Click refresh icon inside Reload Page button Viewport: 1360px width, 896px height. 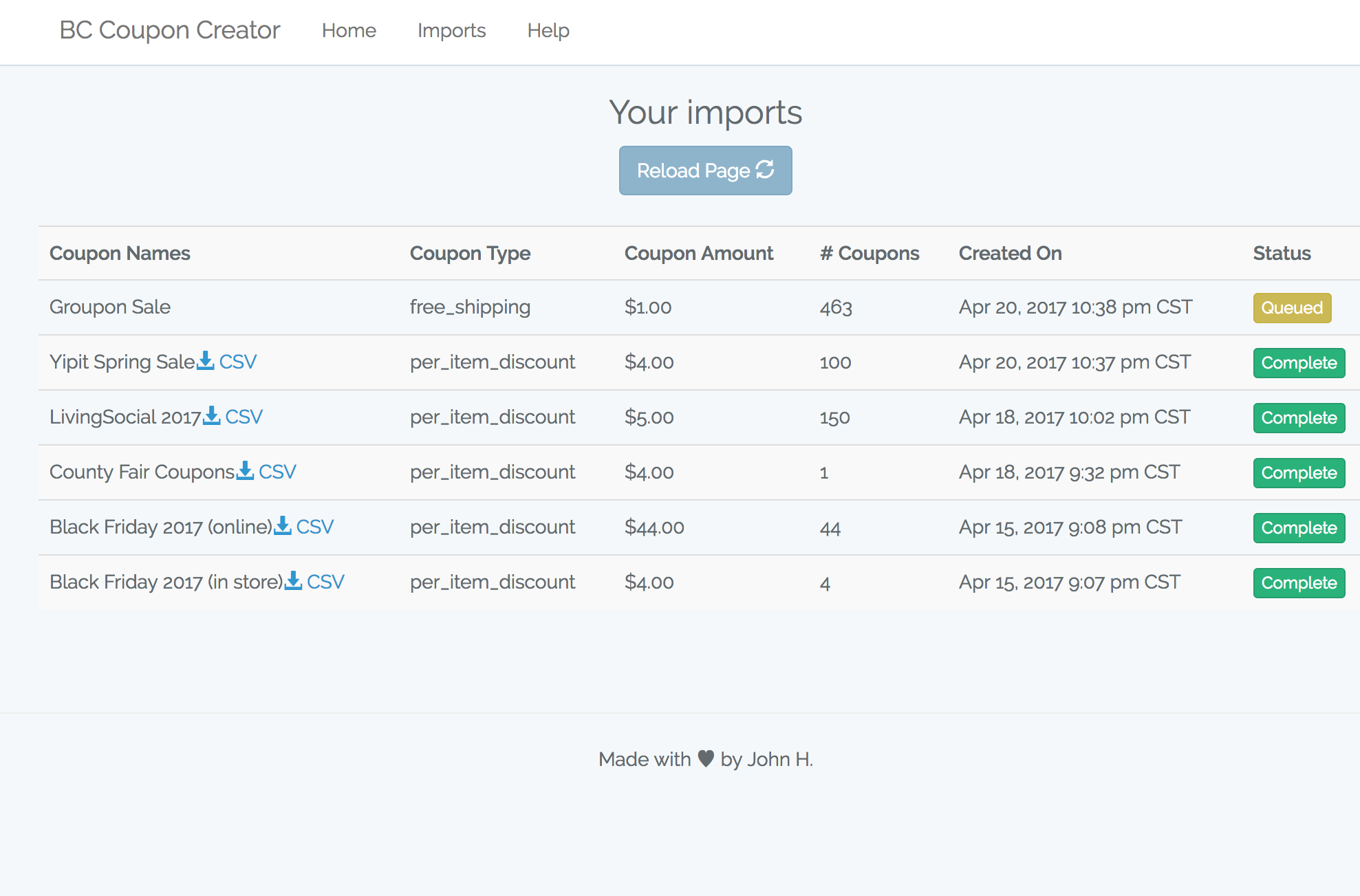click(765, 169)
